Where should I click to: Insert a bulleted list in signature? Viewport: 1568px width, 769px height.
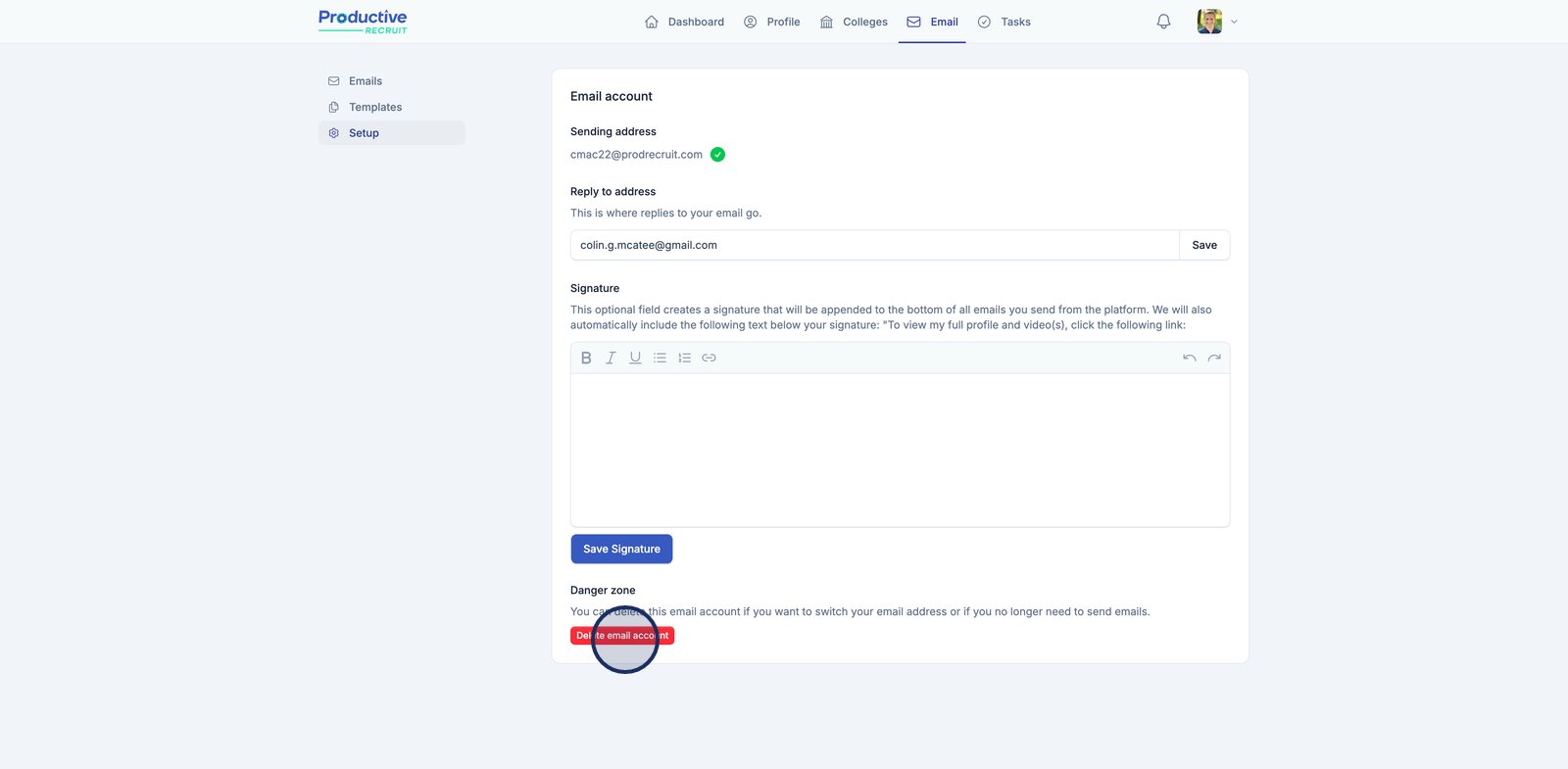coord(660,358)
